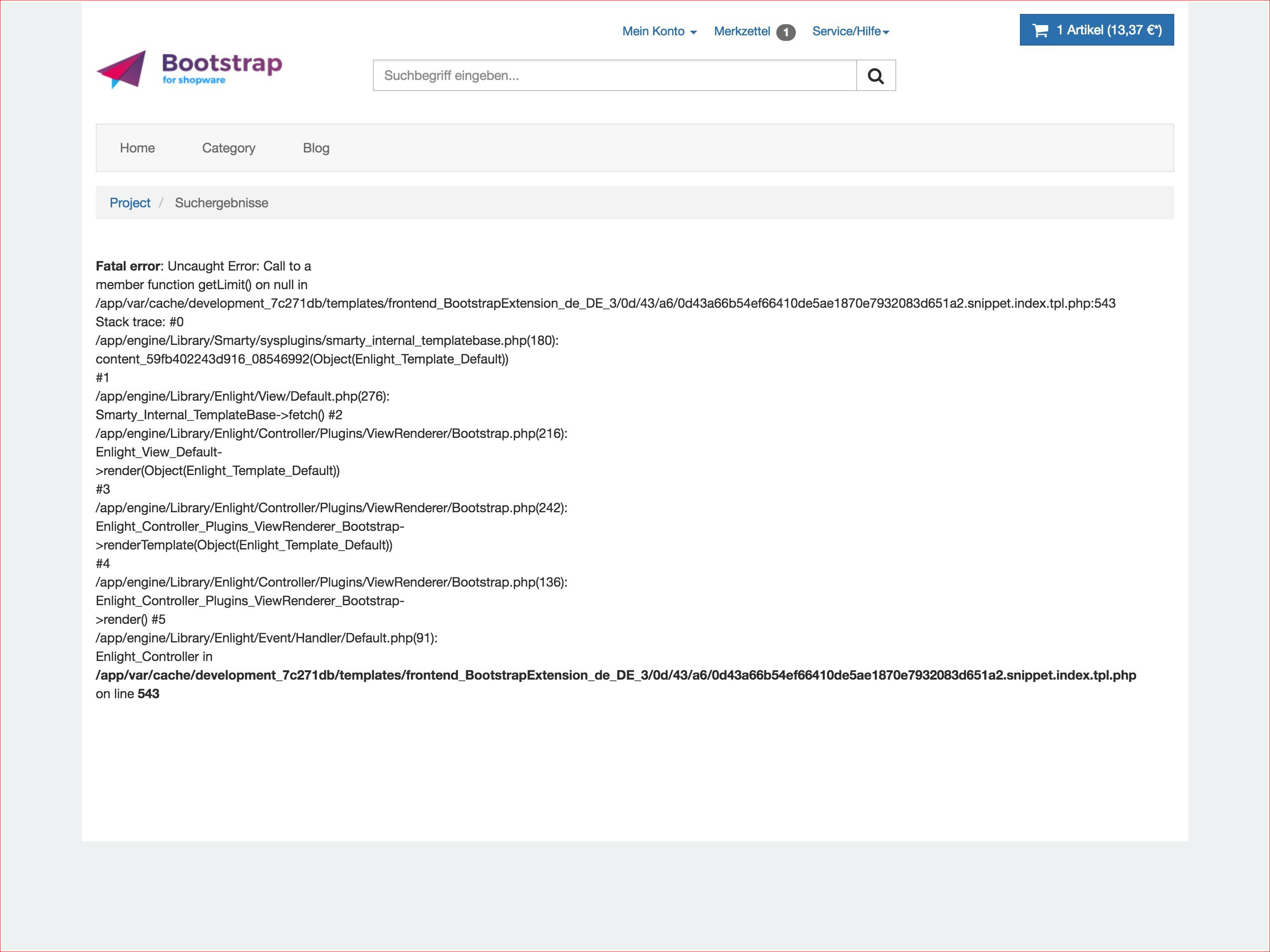Click the bold line number 543
Screen dimensions: 1270x952
point(148,694)
